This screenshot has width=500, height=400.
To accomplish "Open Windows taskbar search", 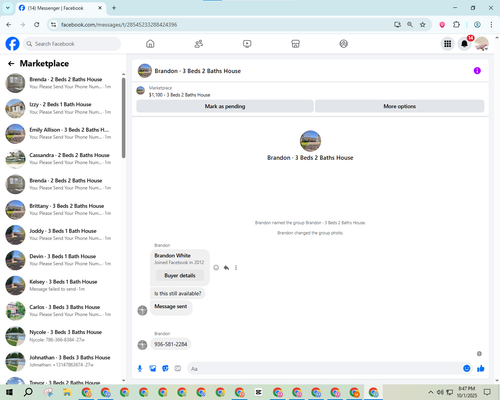I will pyautogui.click(x=28, y=392).
